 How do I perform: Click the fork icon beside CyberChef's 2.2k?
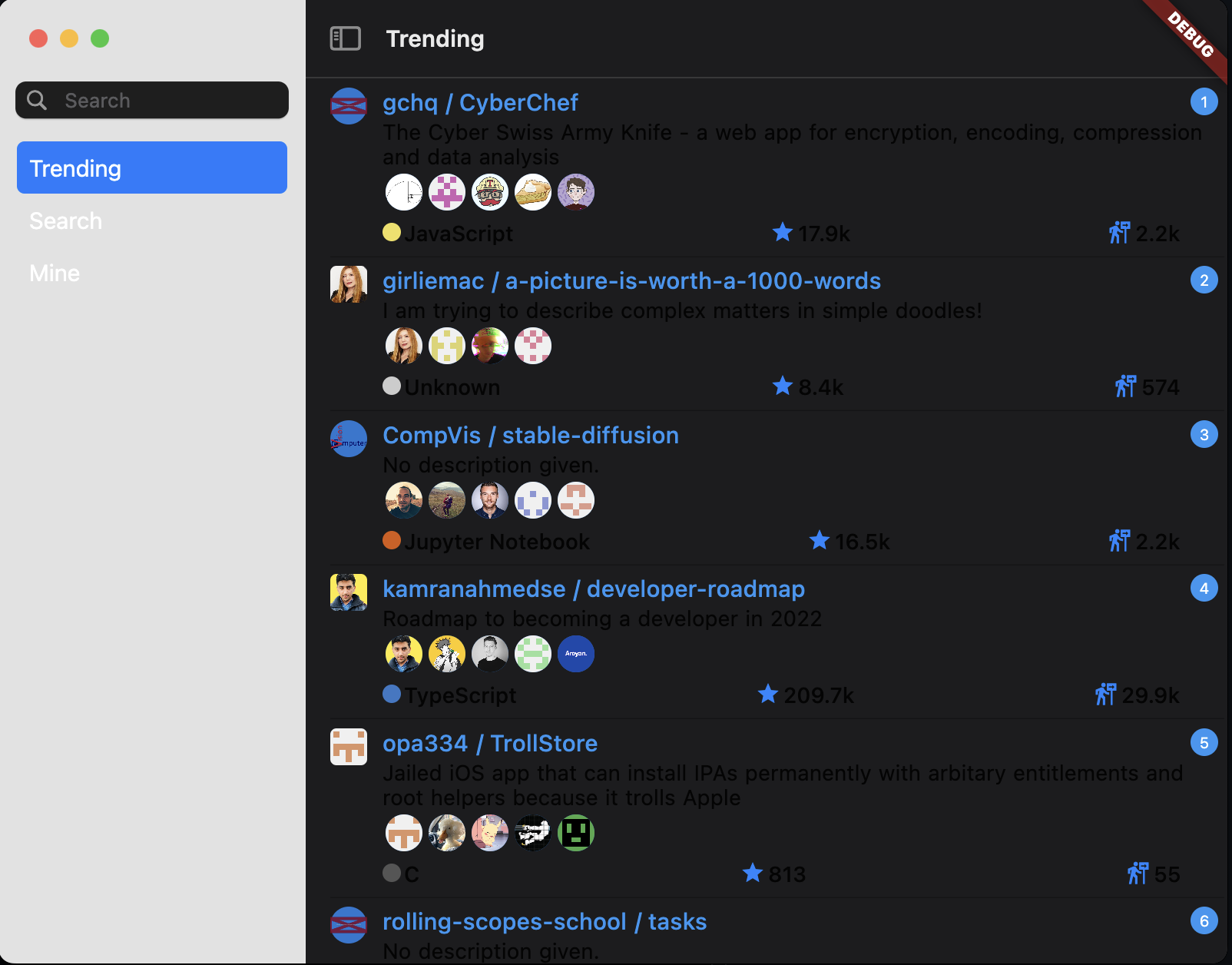coord(1120,232)
